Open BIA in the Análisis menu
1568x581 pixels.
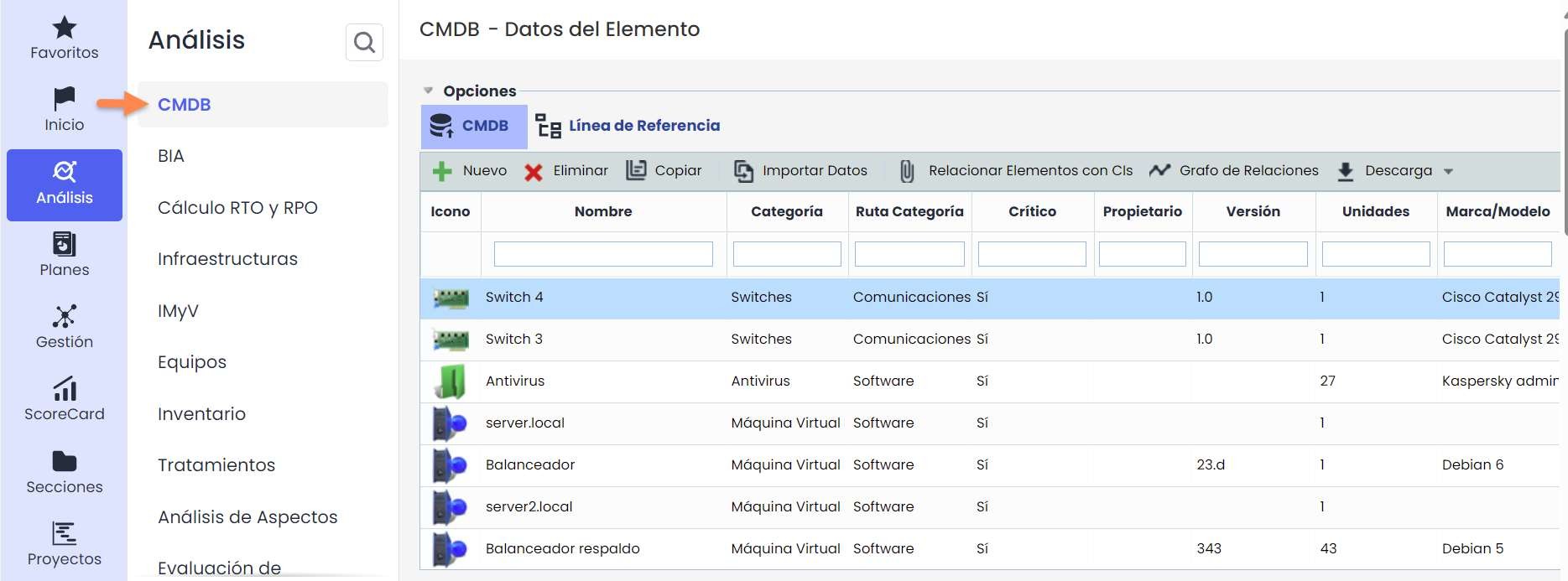coord(171,156)
